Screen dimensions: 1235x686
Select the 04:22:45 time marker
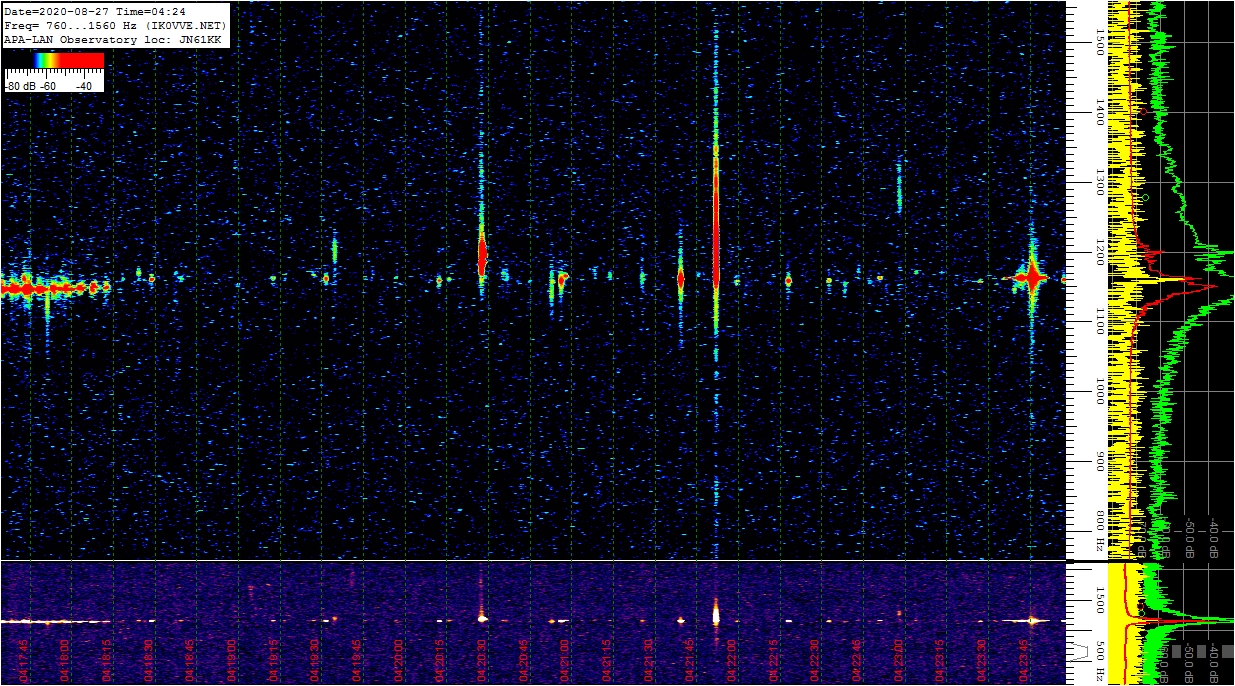[x=856, y=661]
